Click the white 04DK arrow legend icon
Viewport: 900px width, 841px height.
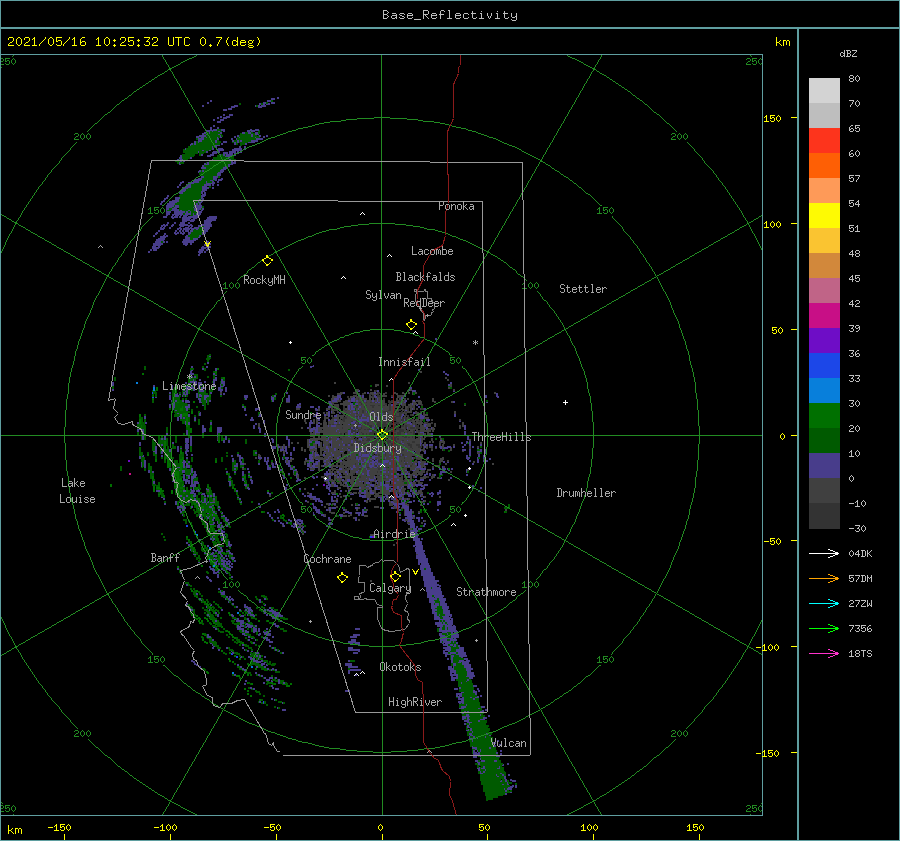click(824, 553)
